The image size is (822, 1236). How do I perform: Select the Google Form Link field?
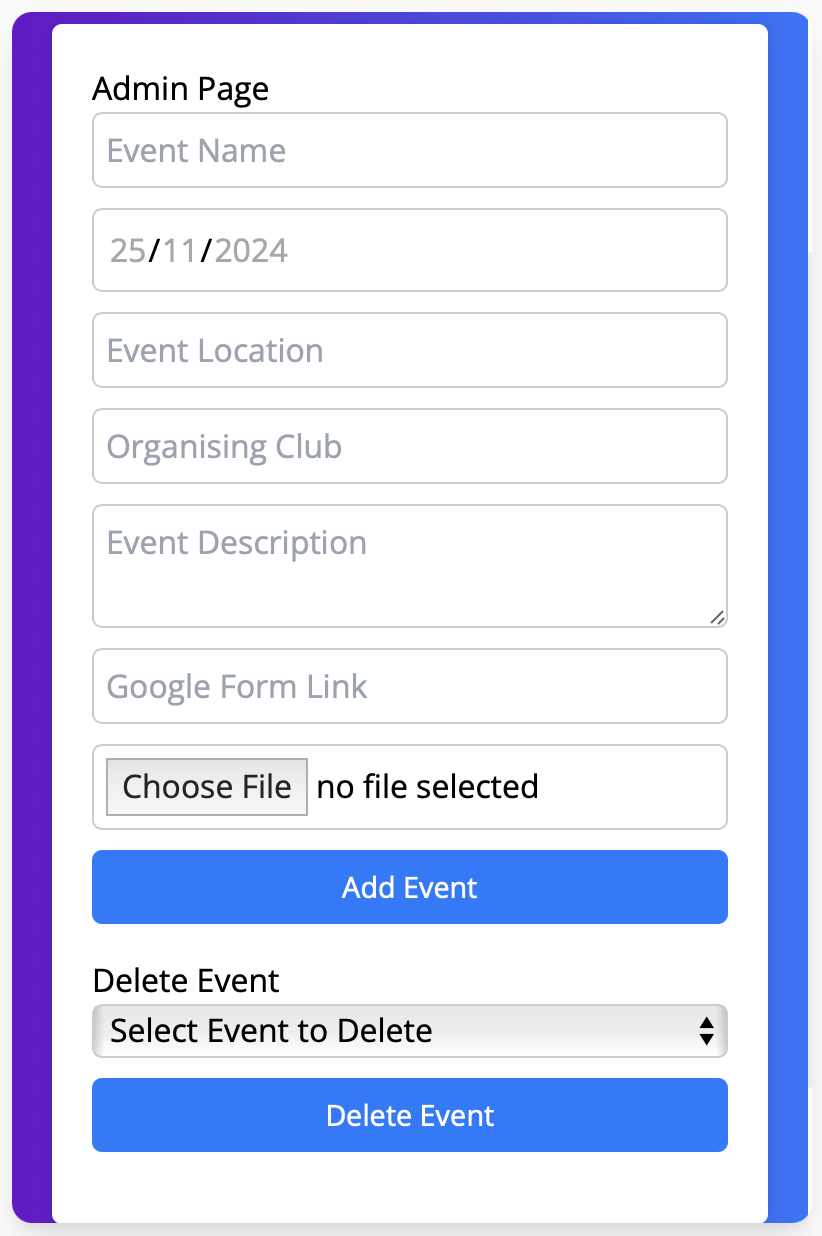click(410, 686)
